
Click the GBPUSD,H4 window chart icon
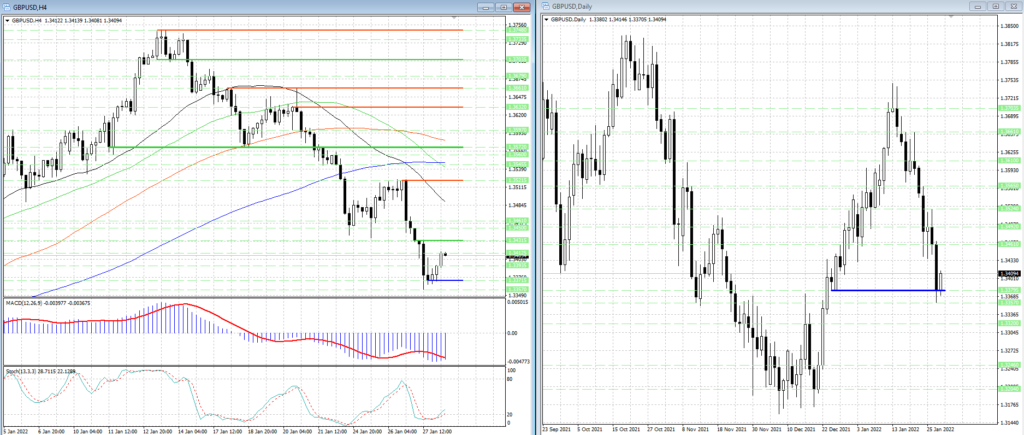[6, 6]
